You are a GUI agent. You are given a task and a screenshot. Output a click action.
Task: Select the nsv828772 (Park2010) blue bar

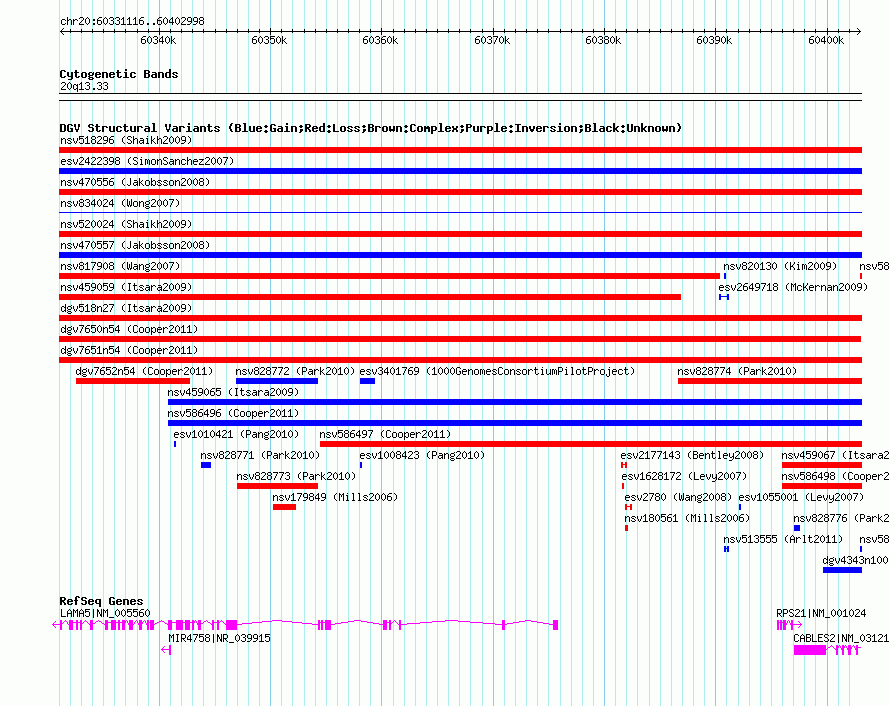277,381
